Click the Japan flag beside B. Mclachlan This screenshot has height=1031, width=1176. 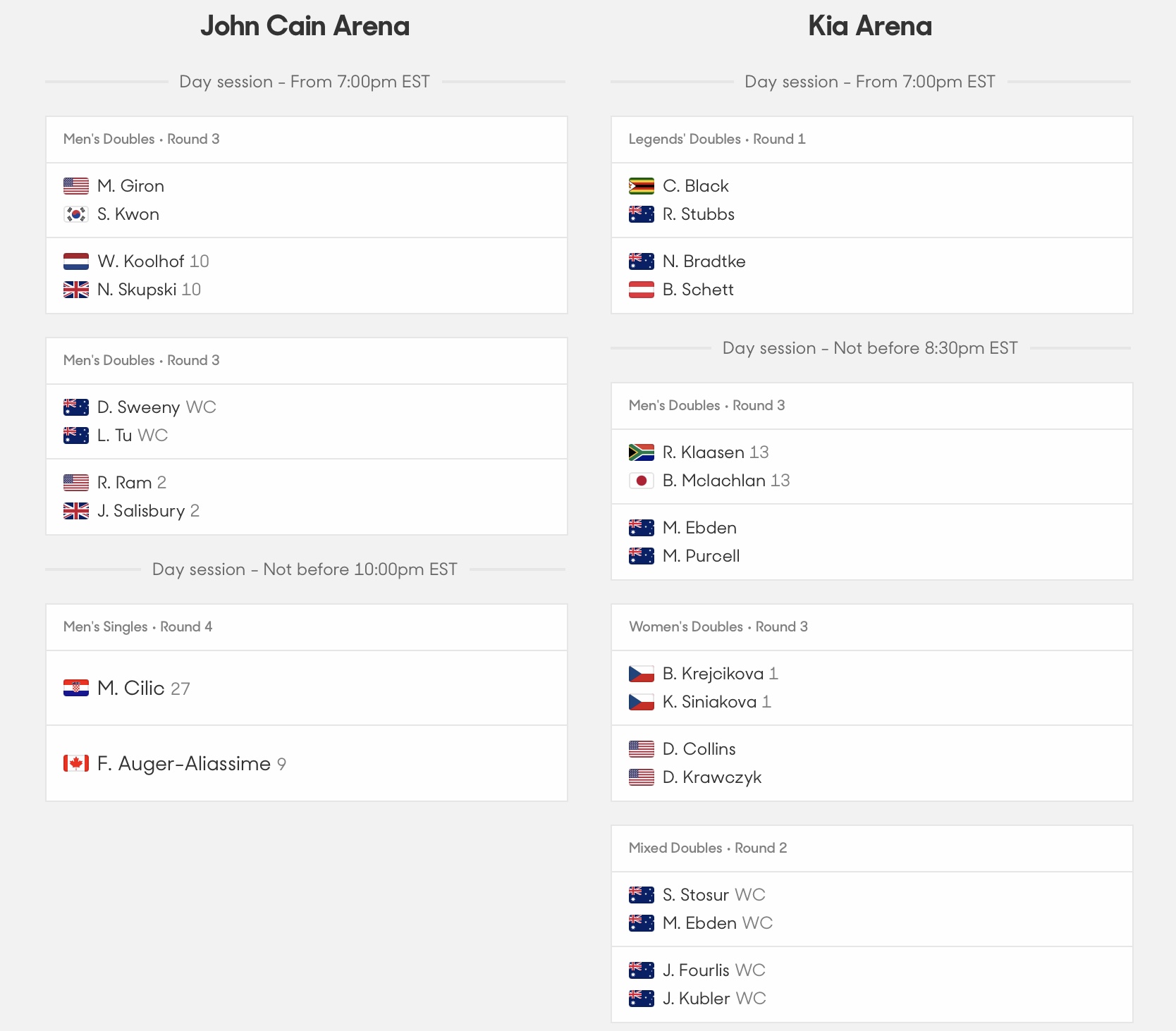[642, 481]
